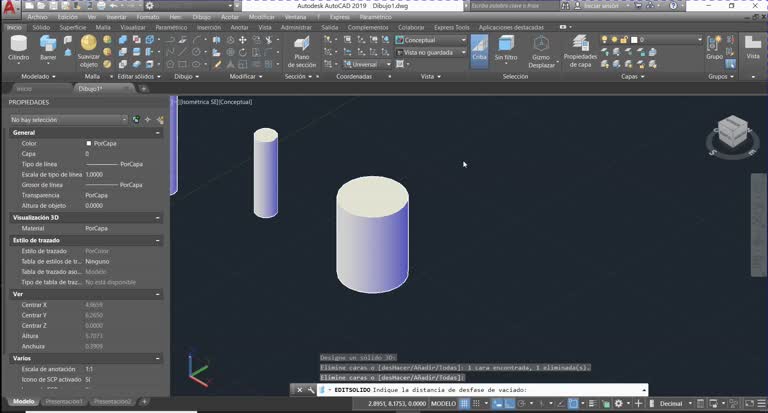Click the ViewCube in the drawing area
Viewport: 768px width, 413px height.
point(732,131)
